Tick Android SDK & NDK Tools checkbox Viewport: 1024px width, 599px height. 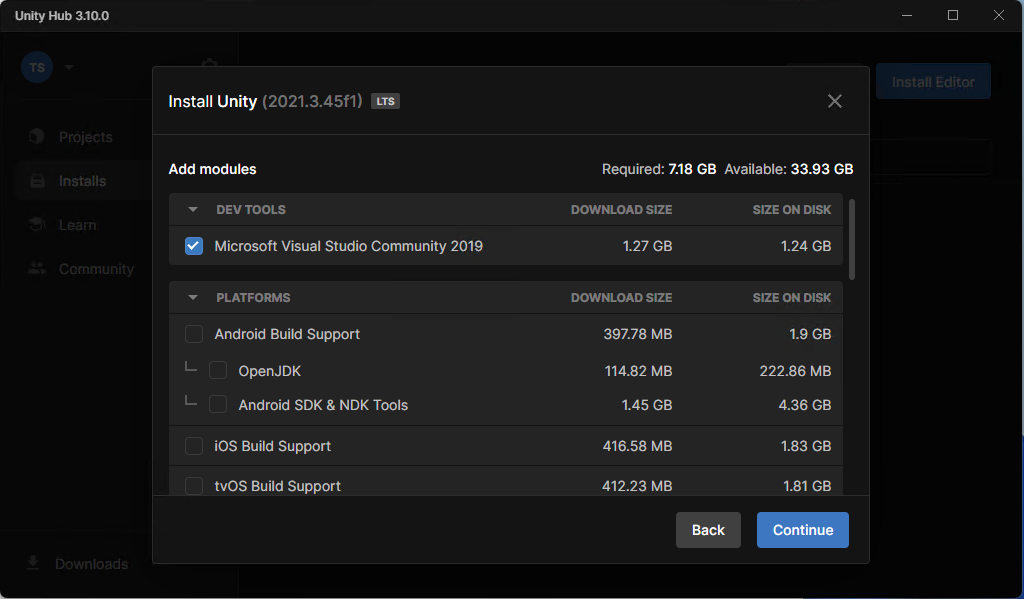[x=218, y=405]
